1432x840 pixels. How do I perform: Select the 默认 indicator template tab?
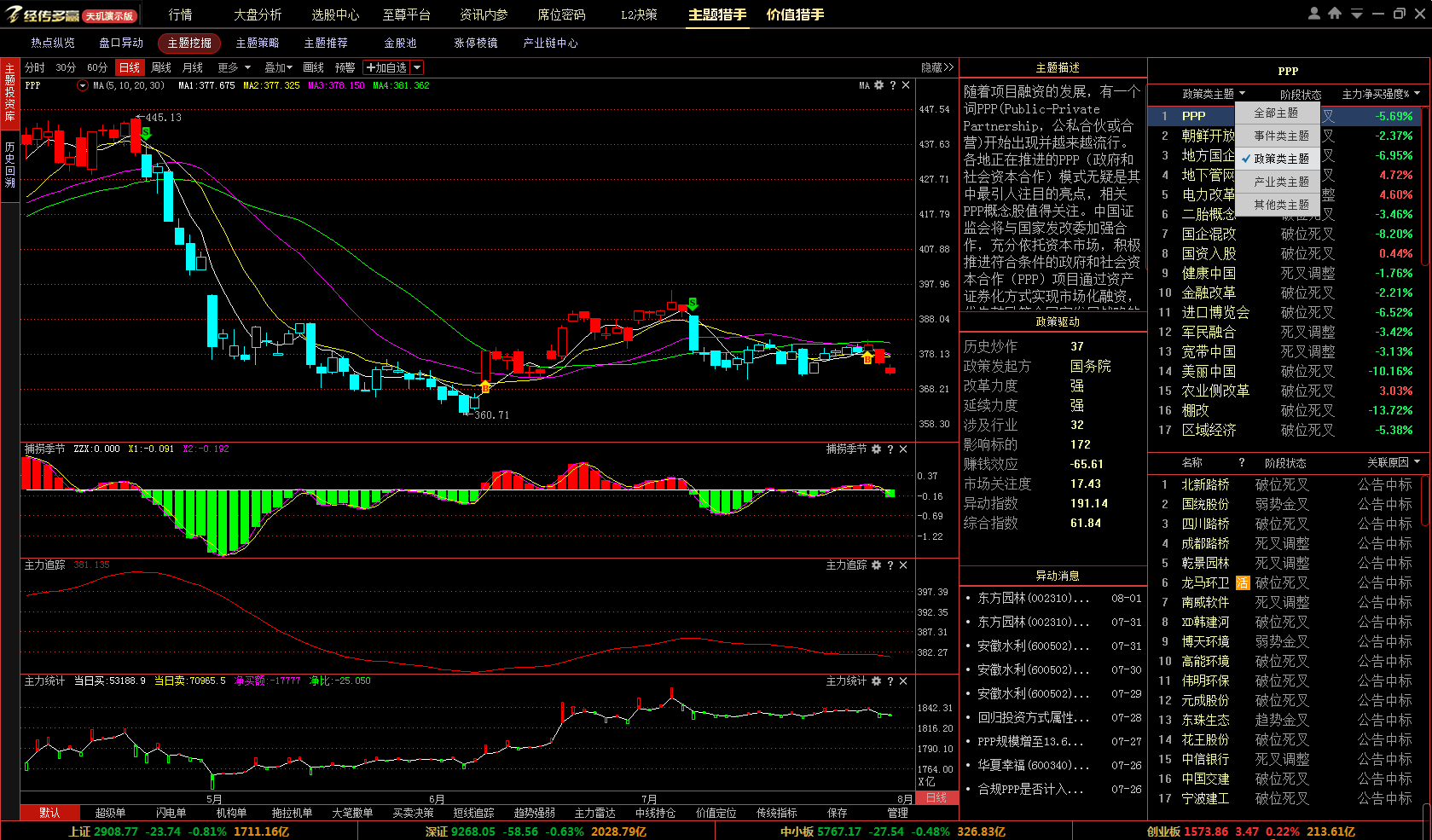point(49,813)
